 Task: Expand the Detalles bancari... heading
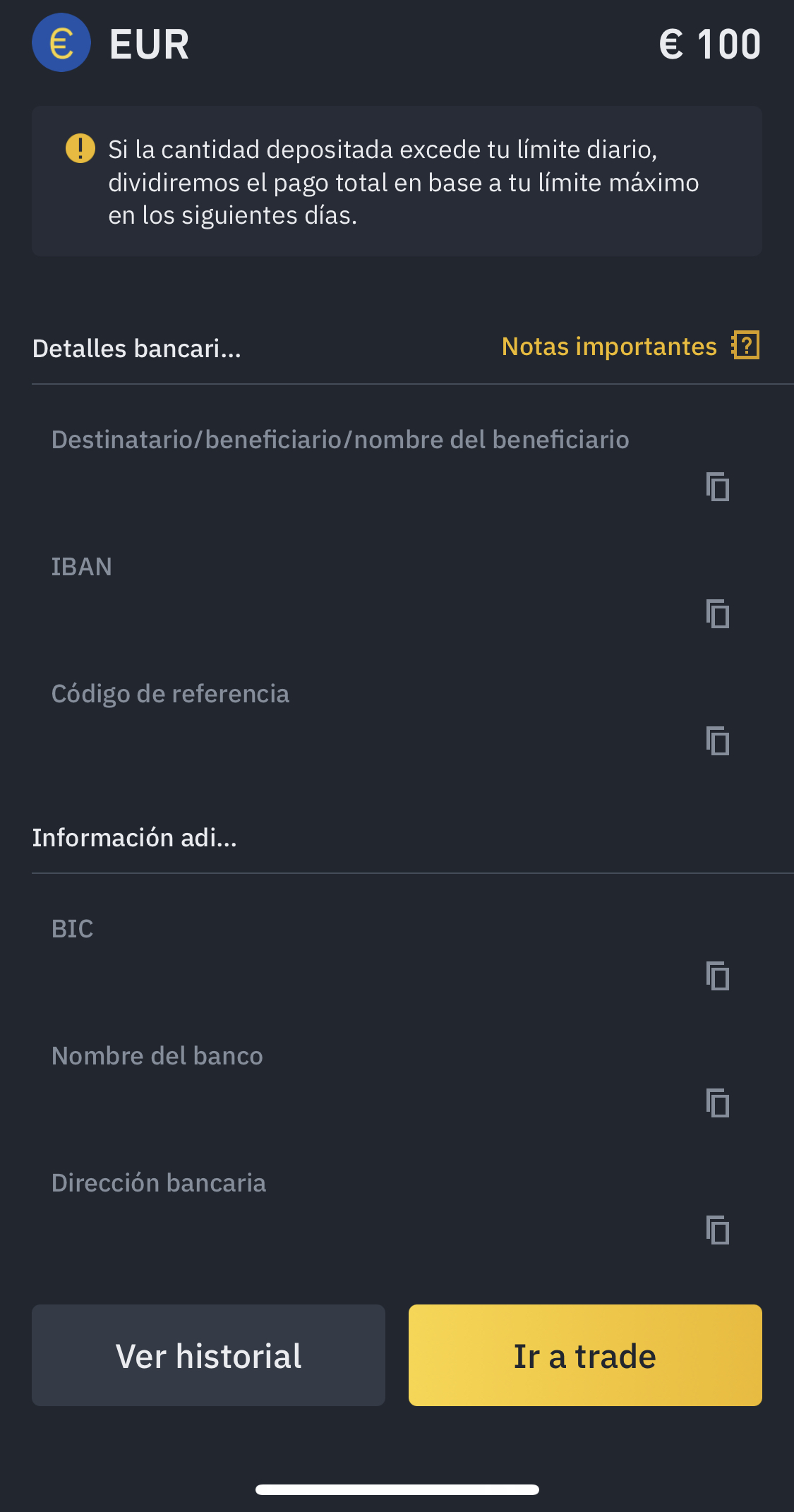coord(137,348)
